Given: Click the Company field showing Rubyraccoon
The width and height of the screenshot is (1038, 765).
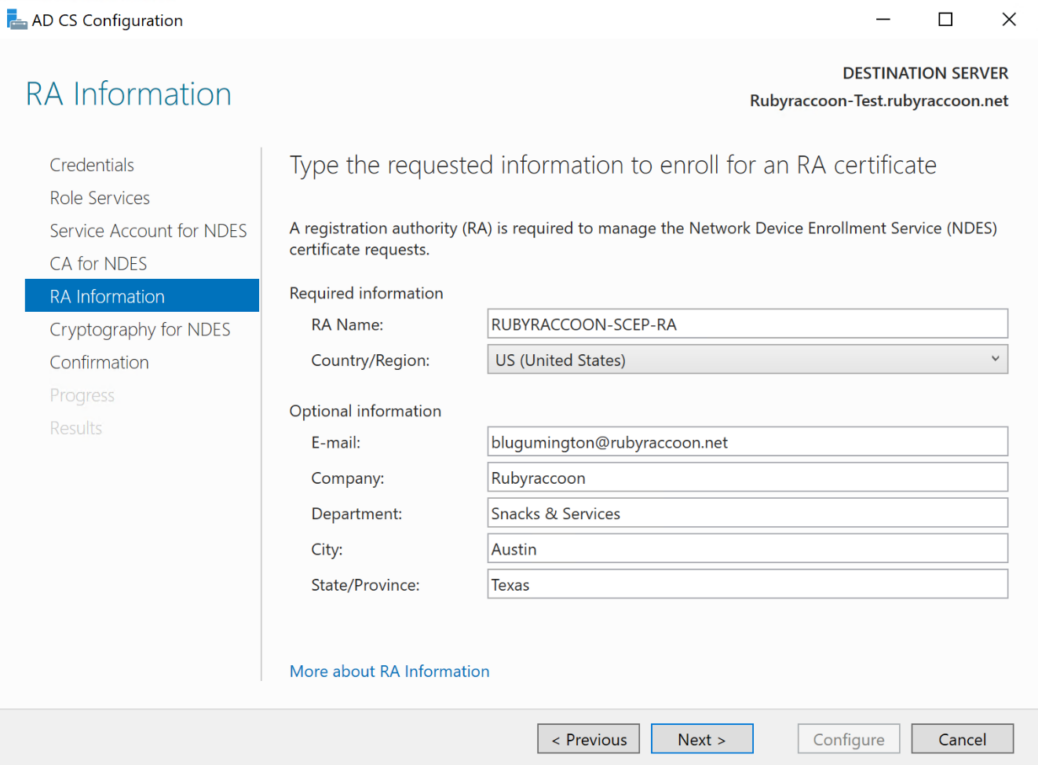Looking at the screenshot, I should click(x=746, y=477).
